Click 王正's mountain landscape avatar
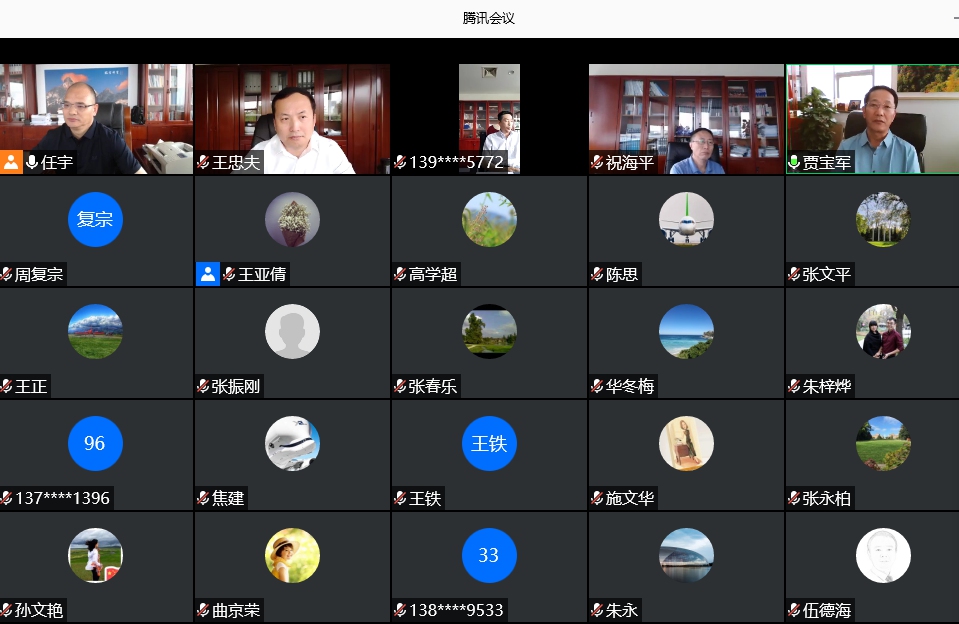This screenshot has width=959, height=624. point(95,331)
